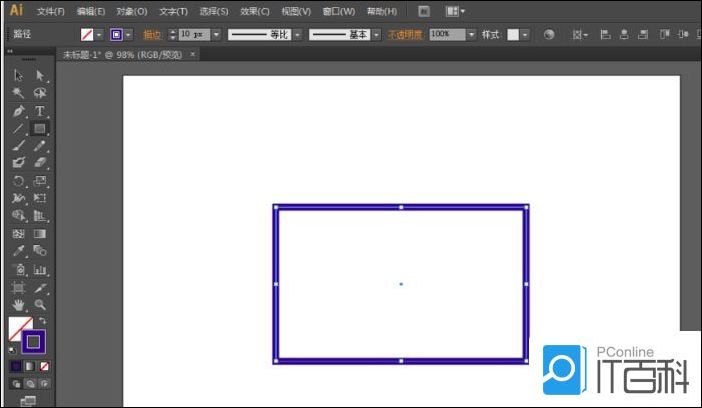This screenshot has width=702, height=408.
Task: Open the 视图(V) menu
Action: (x=296, y=11)
